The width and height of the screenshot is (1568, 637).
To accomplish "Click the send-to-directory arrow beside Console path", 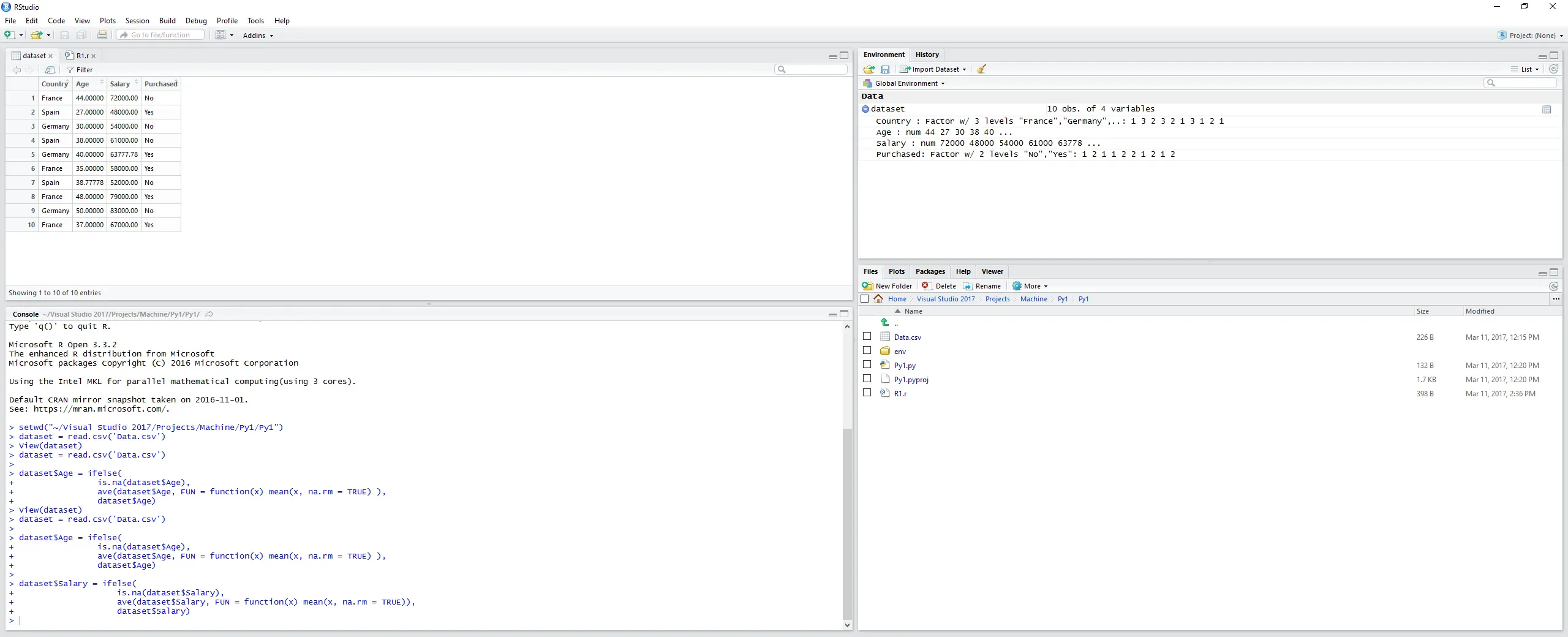I will coord(209,314).
